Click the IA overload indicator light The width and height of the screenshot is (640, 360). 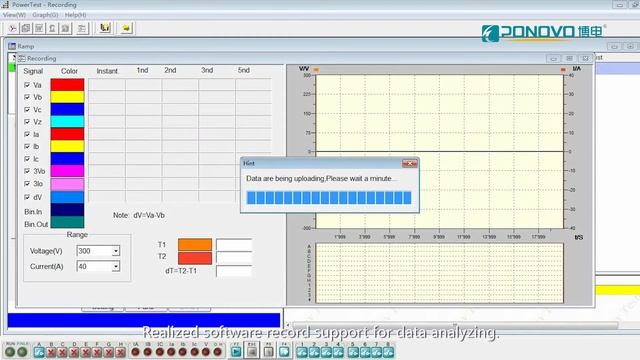136,352
